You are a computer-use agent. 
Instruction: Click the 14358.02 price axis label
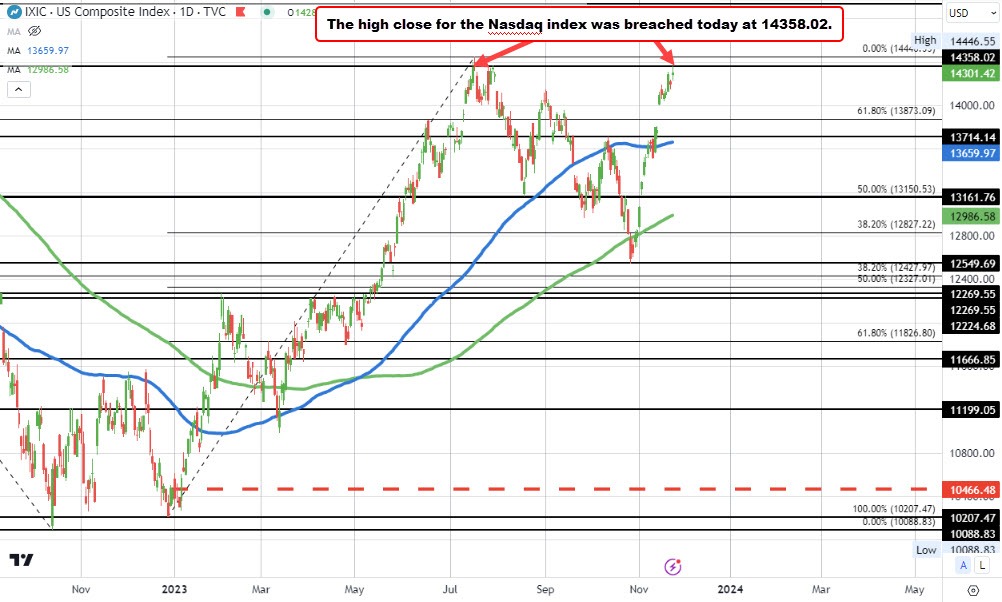972,58
